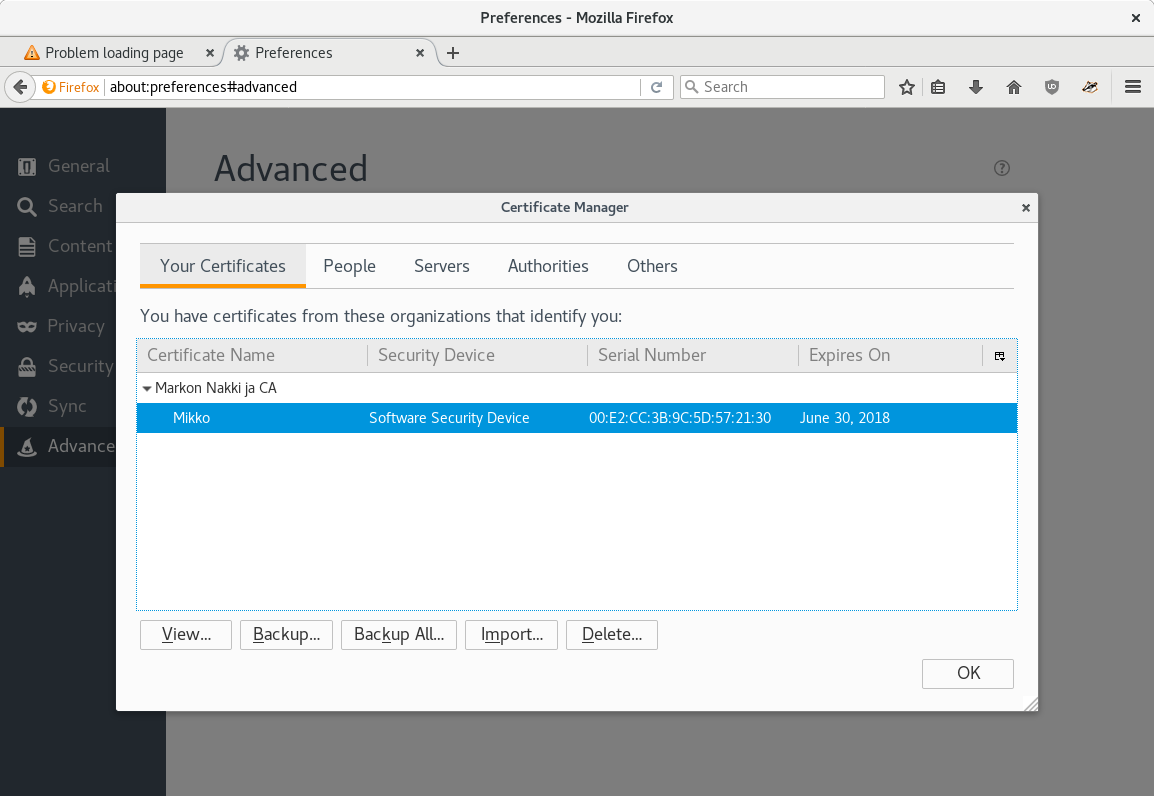Open the Downloads arrow icon

tap(976, 87)
